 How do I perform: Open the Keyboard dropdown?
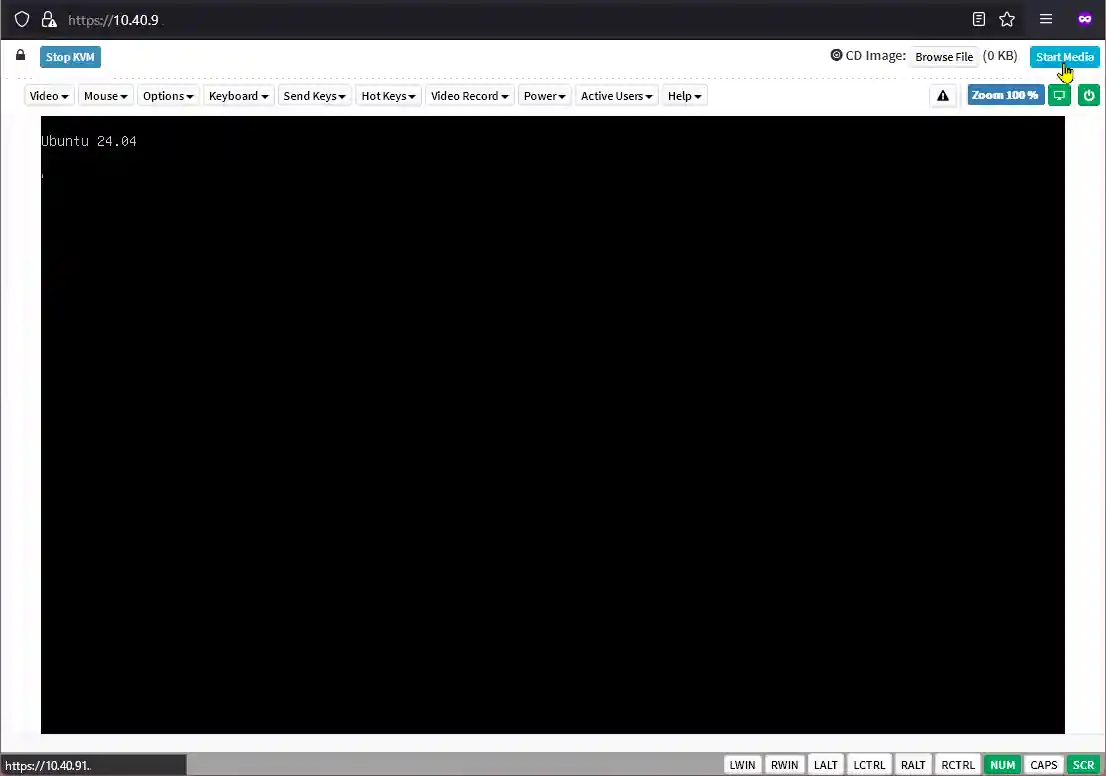(x=238, y=96)
